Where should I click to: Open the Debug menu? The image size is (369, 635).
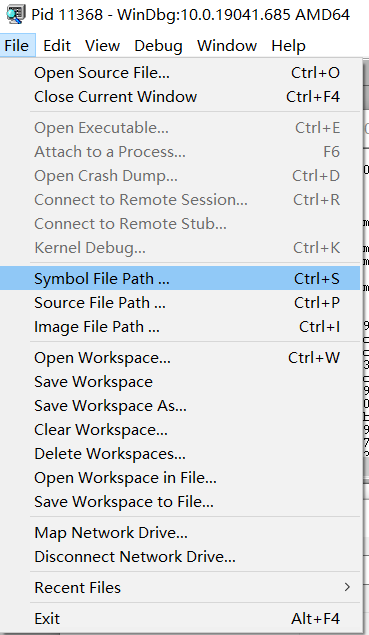[x=158, y=45]
